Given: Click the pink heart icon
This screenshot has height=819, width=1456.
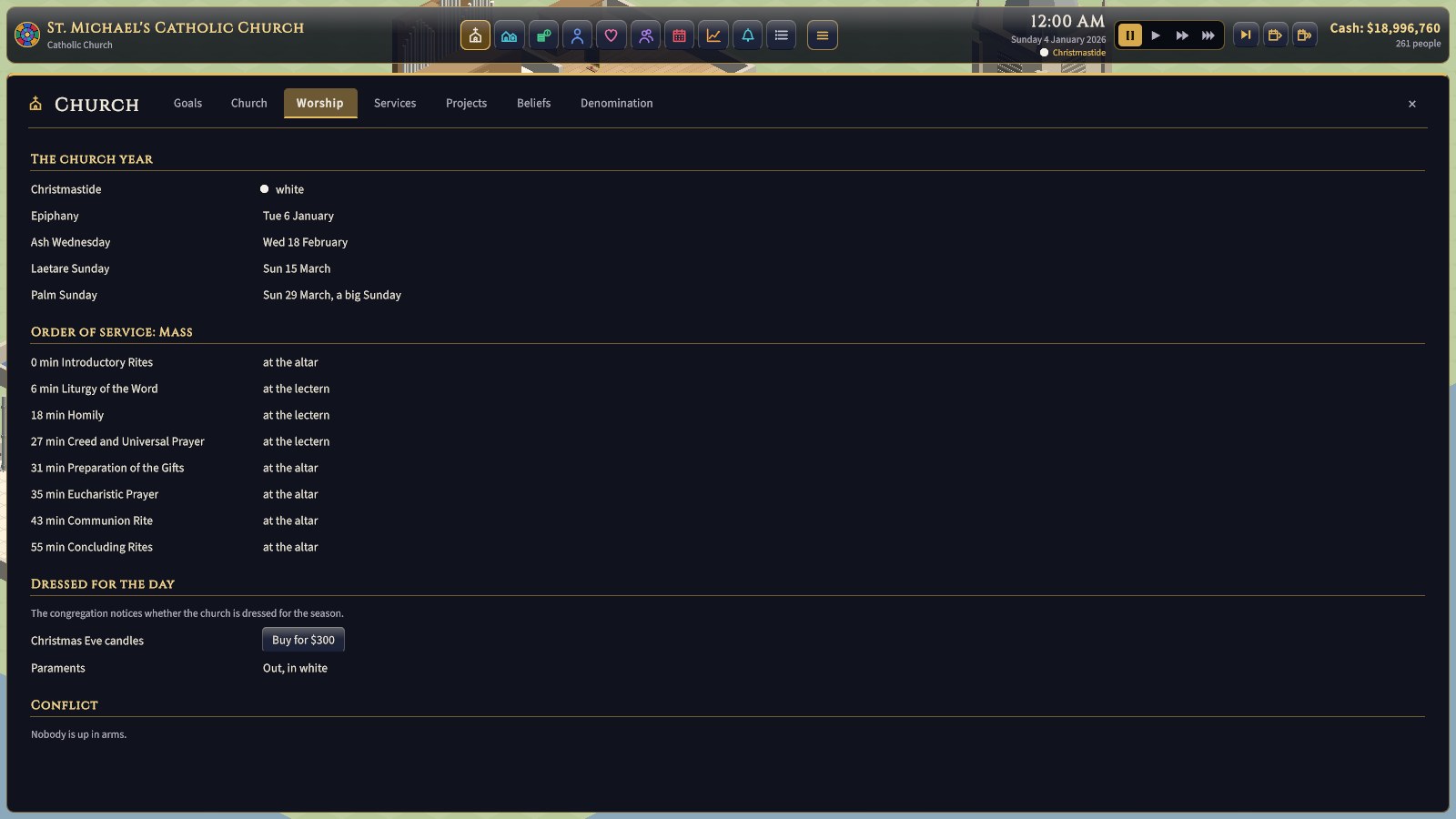Looking at the screenshot, I should point(612,35).
